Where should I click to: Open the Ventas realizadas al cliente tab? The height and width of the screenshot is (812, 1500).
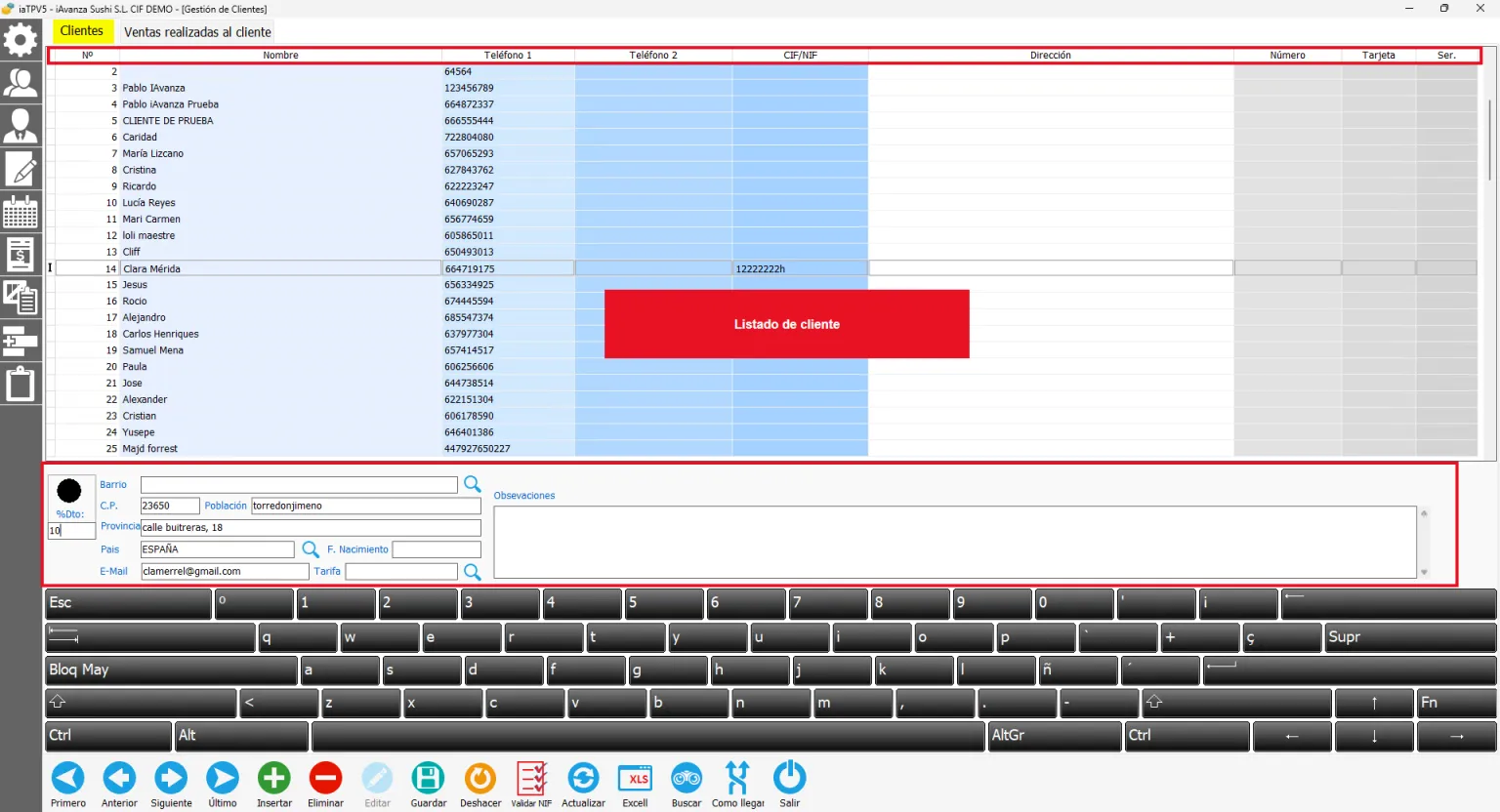click(x=198, y=32)
